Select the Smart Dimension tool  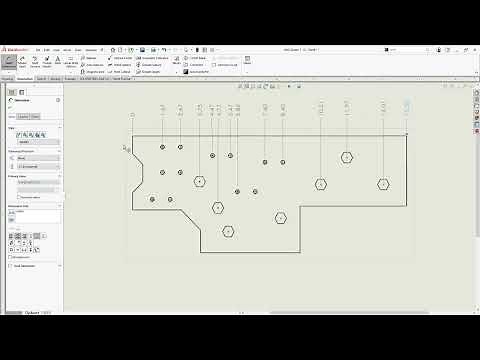point(9,62)
